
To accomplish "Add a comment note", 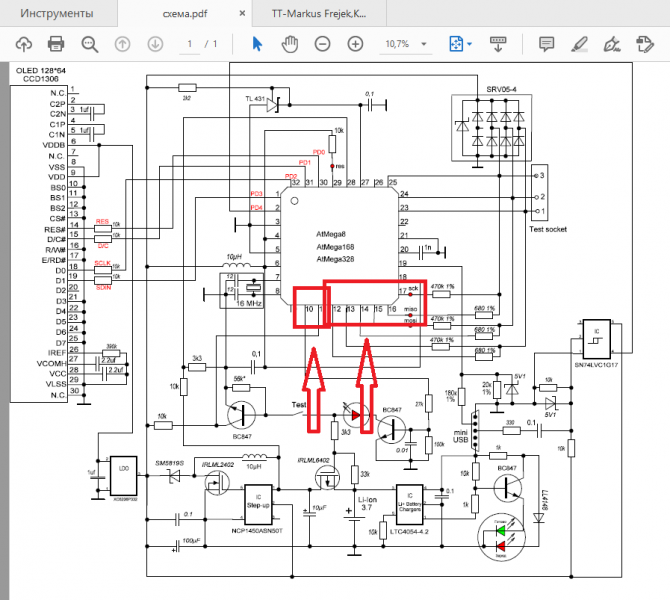I will [x=547, y=44].
